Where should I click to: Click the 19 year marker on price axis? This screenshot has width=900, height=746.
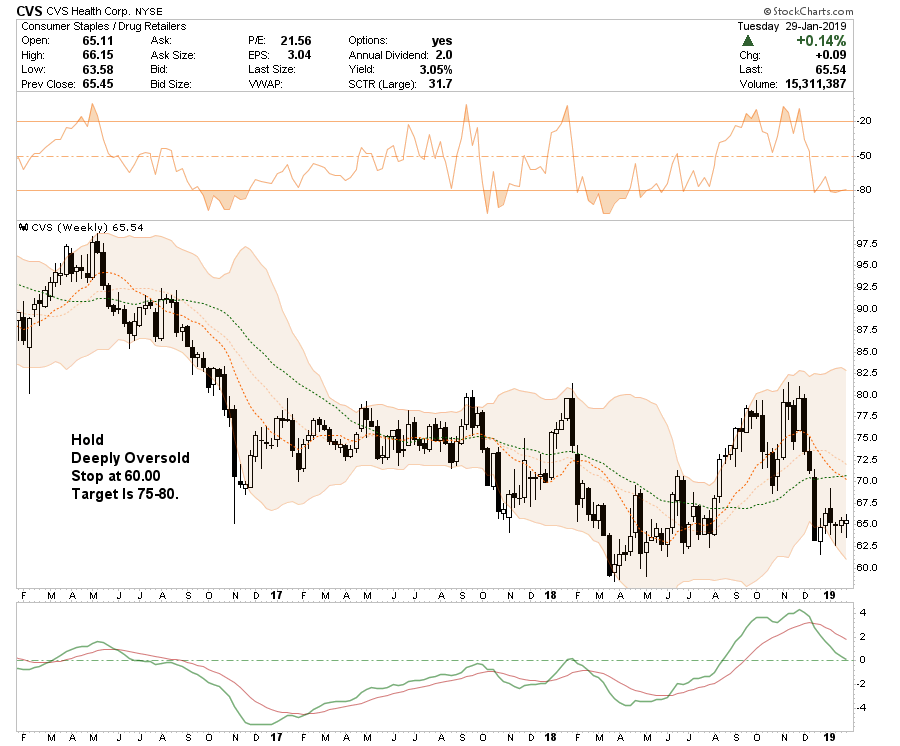pos(829,595)
